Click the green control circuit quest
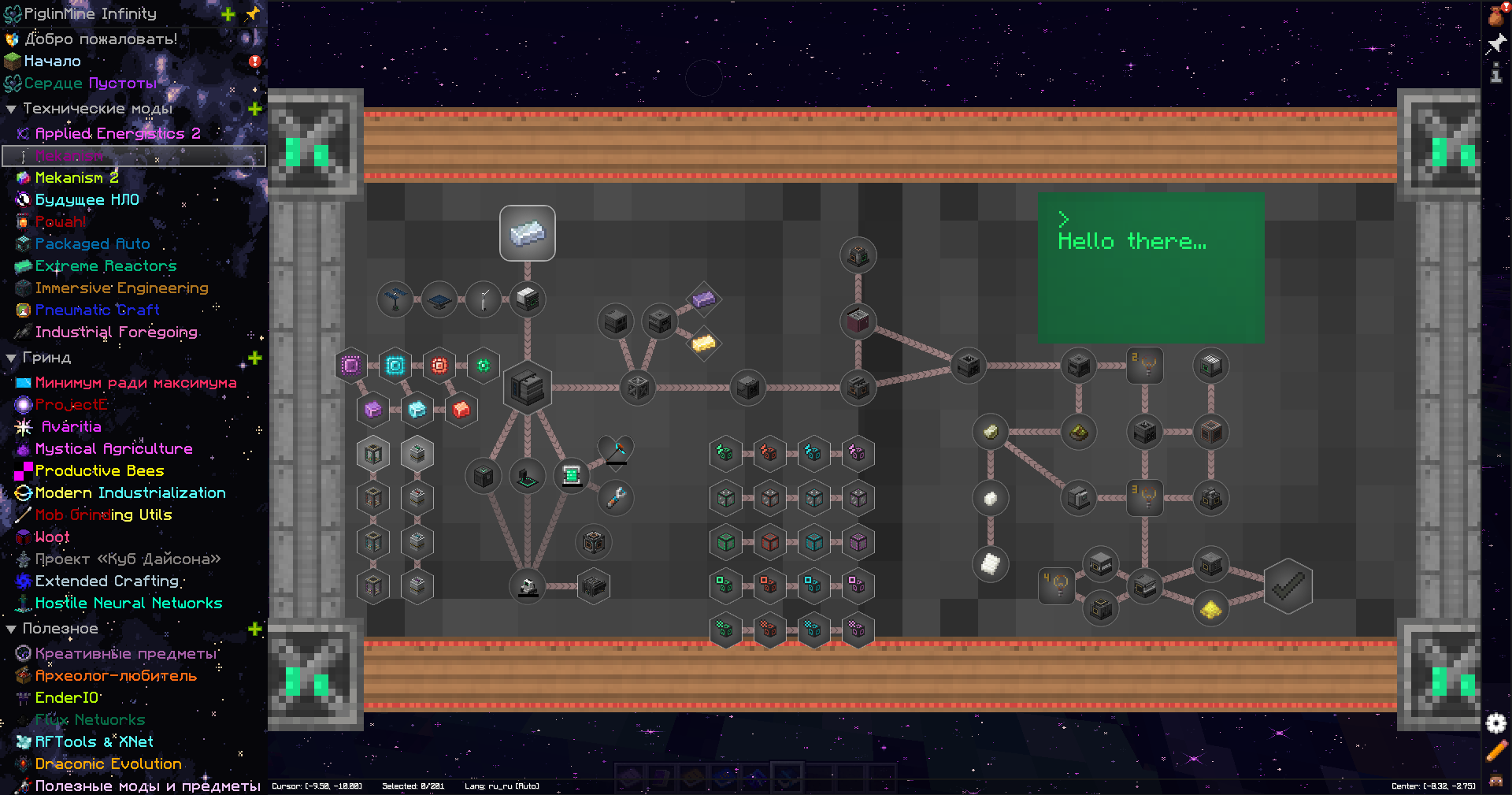Image resolution: width=1512 pixels, height=795 pixels. (x=484, y=366)
